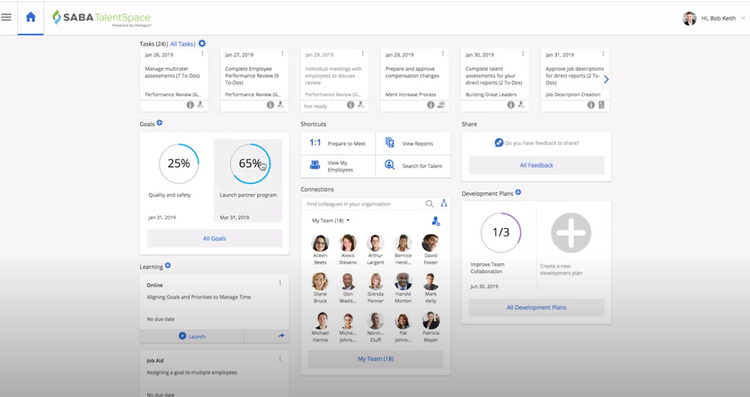750x397 pixels.
Task: Open options menu on Jan 26 task card
Action: [202, 54]
